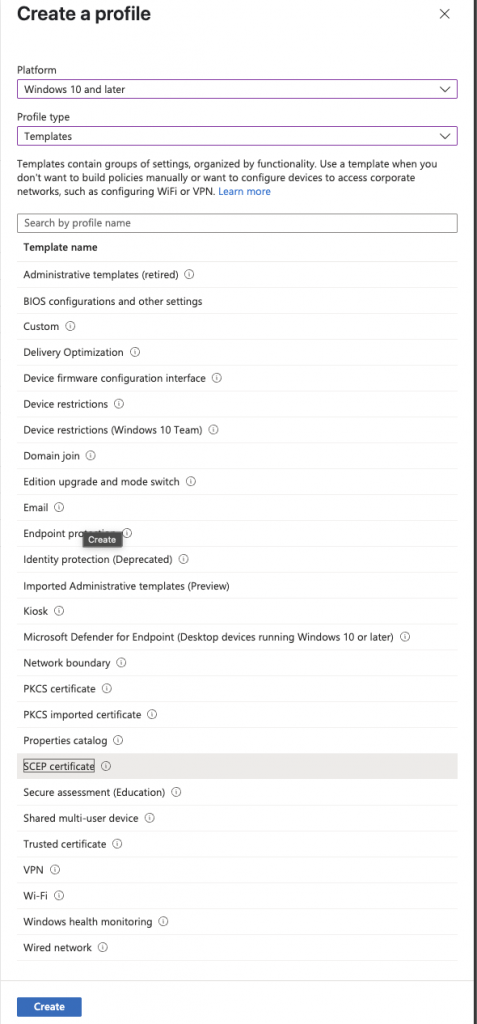This screenshot has height=1024, width=477.
Task: Show info for Wired network template
Action: [x=103, y=947]
